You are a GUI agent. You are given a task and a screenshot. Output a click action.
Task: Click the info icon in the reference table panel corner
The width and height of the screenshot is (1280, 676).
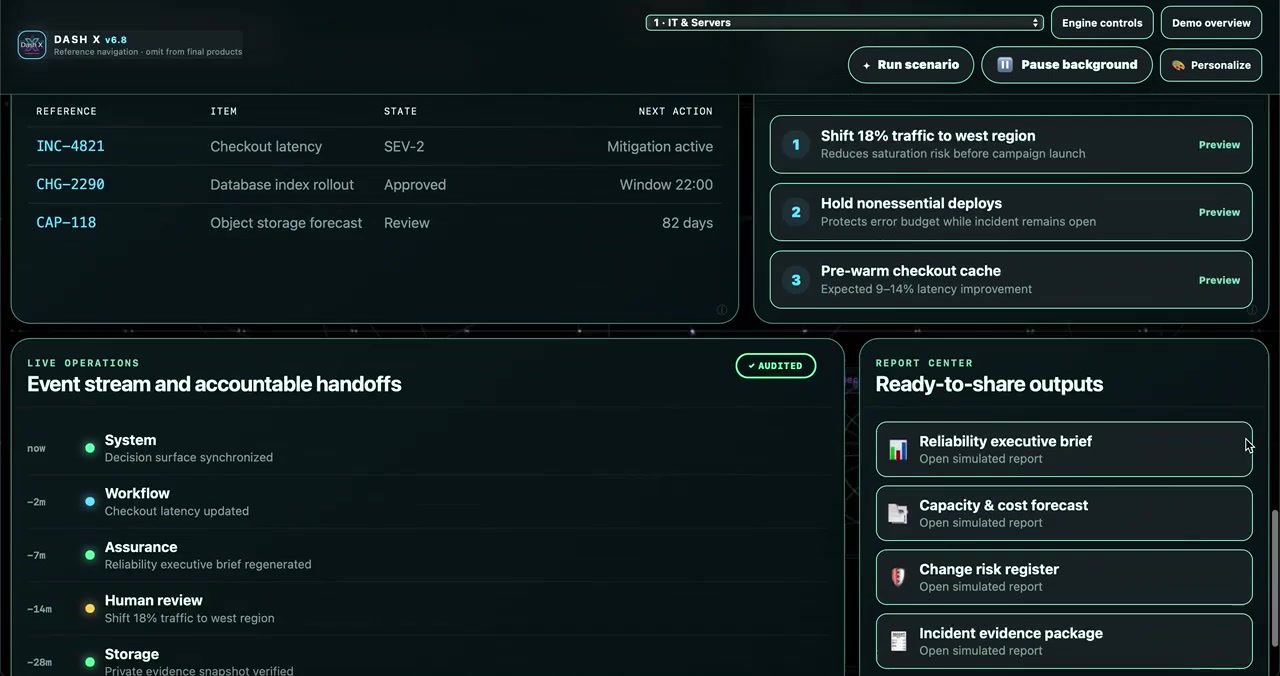coord(722,310)
